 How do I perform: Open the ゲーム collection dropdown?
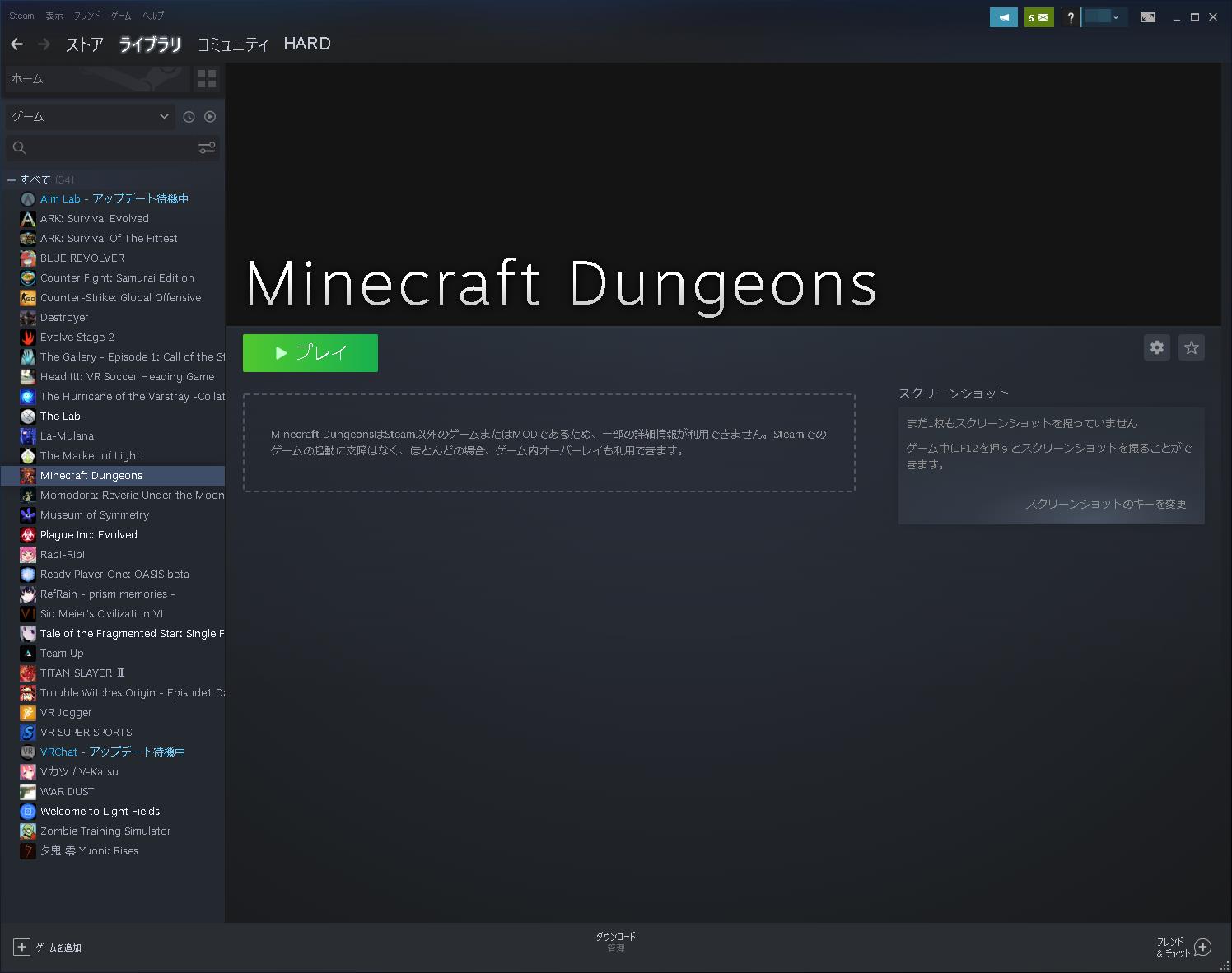point(89,116)
